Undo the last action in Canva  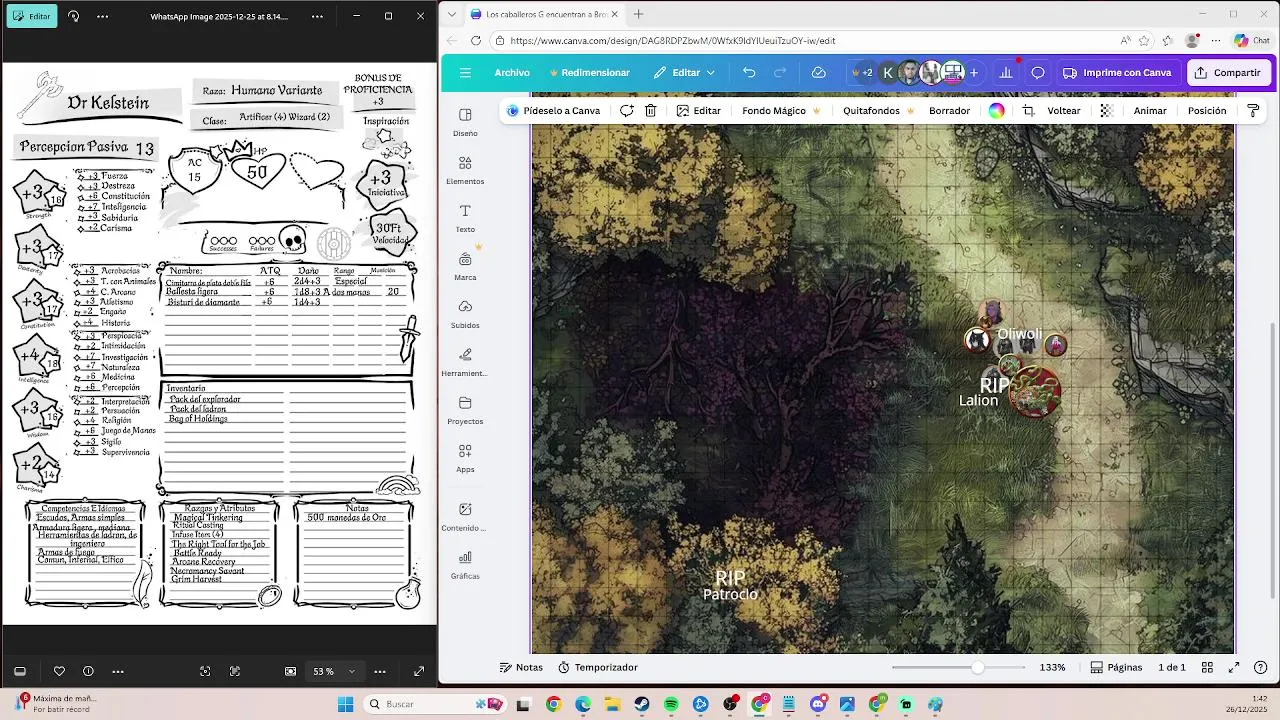(x=749, y=73)
